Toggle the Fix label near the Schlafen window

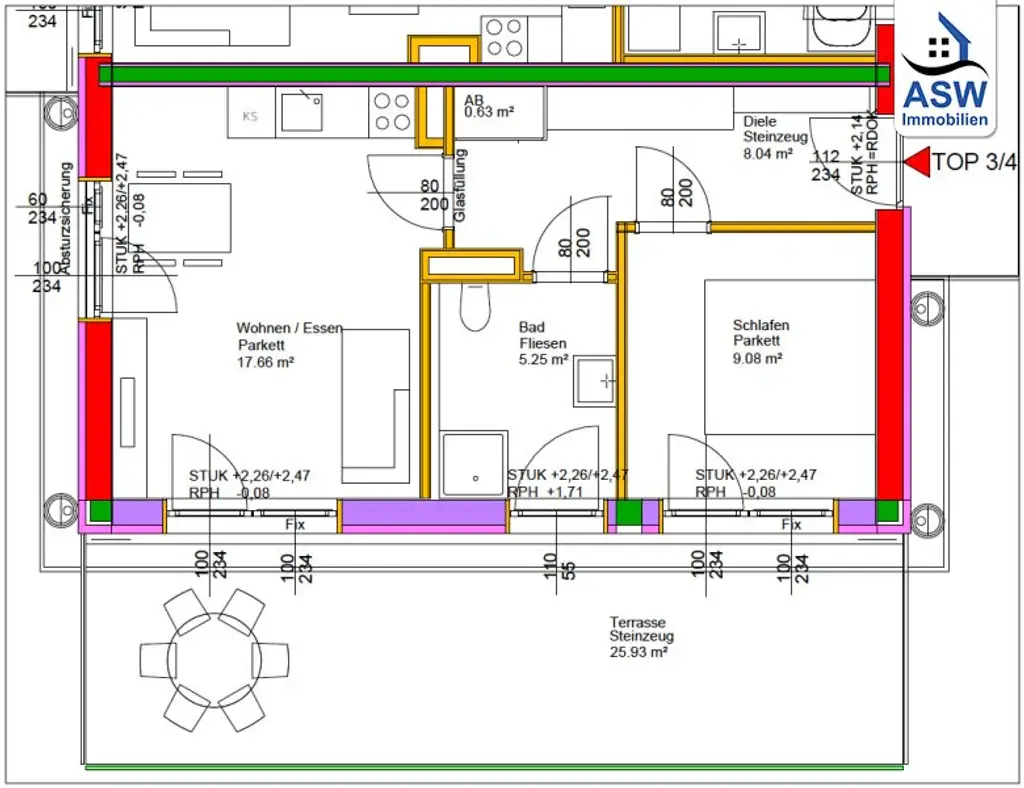point(790,523)
